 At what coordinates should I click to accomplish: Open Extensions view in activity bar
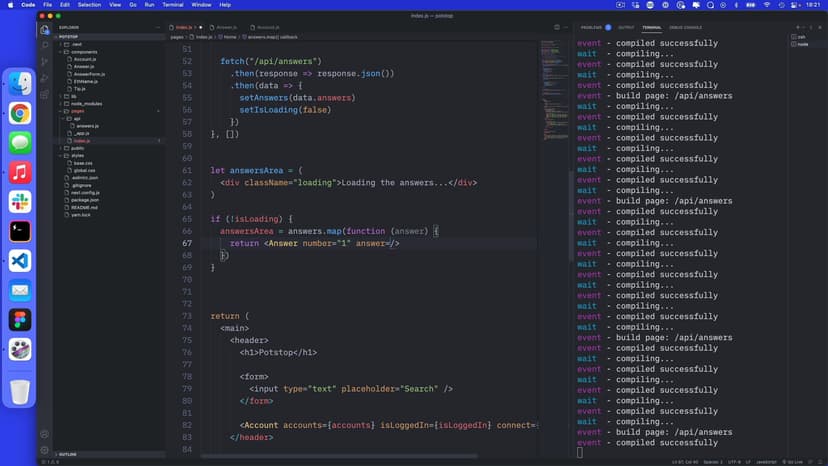45,94
